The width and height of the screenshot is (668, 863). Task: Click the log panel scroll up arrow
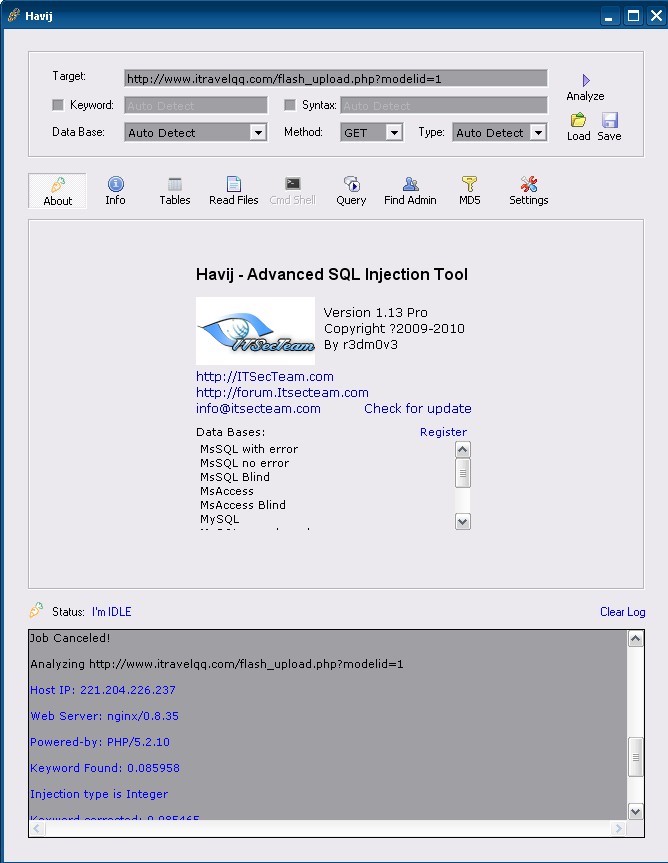coord(636,639)
